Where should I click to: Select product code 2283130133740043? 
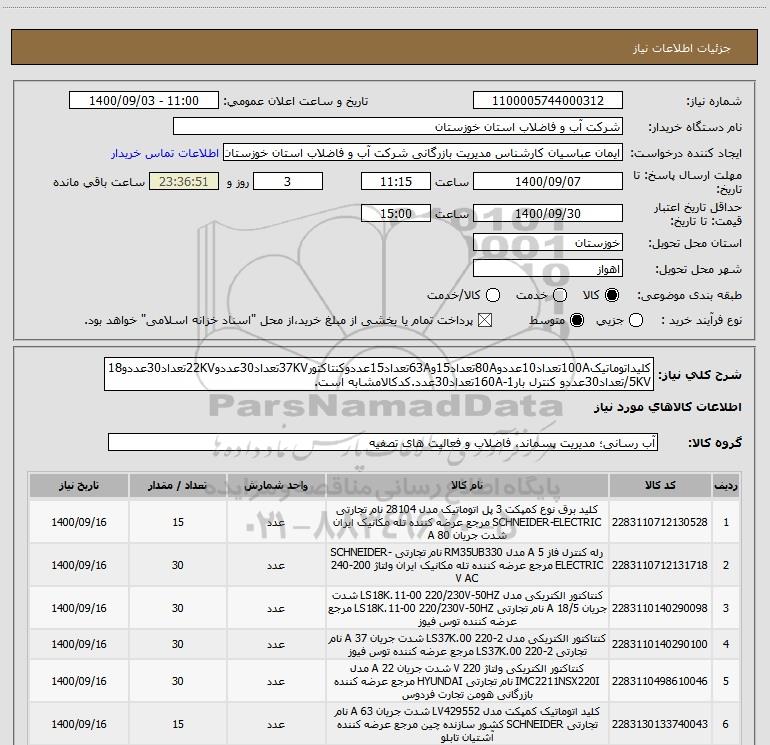pyautogui.click(x=660, y=724)
